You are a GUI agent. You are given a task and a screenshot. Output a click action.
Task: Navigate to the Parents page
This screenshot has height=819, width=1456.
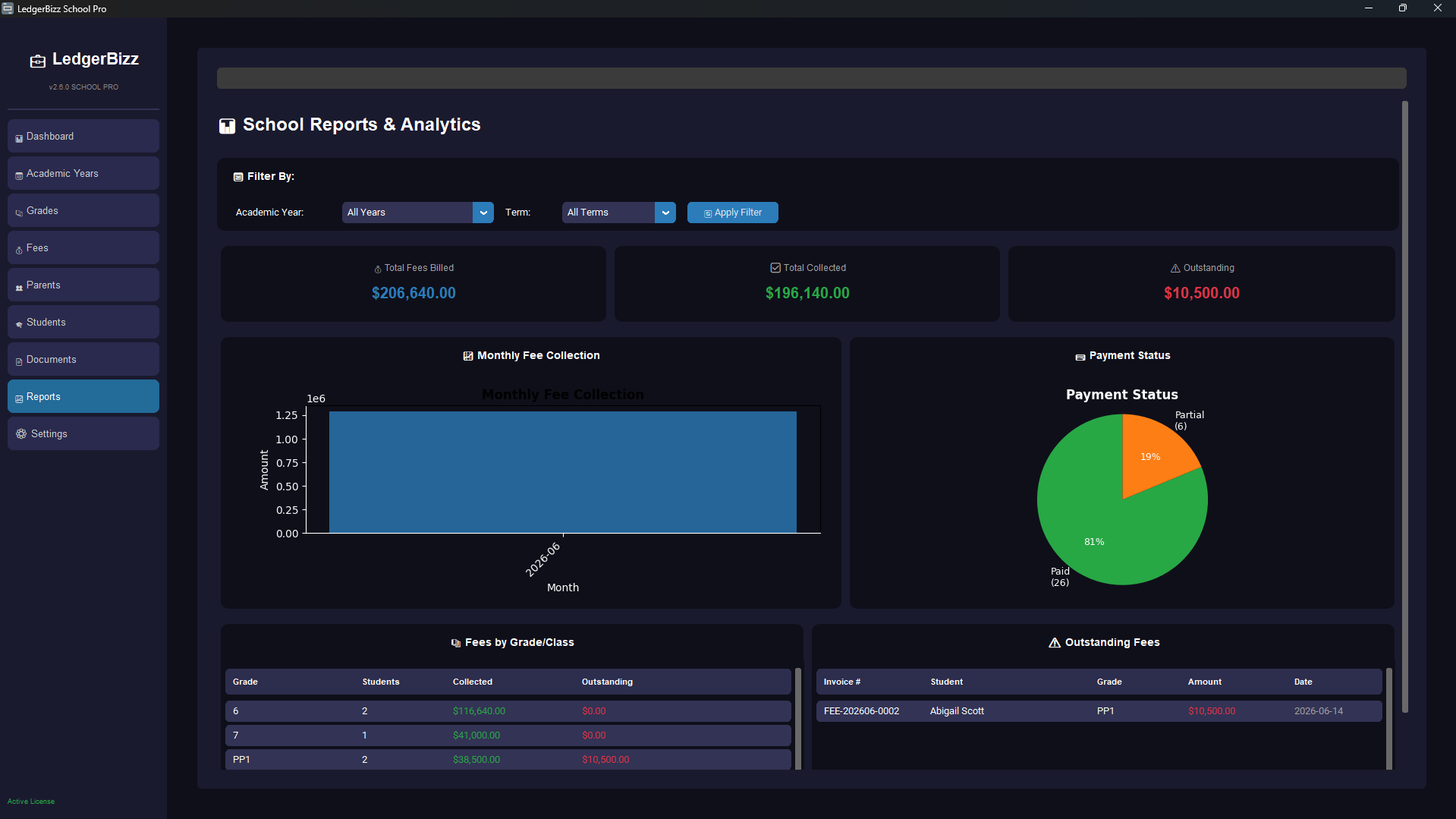[83, 285]
